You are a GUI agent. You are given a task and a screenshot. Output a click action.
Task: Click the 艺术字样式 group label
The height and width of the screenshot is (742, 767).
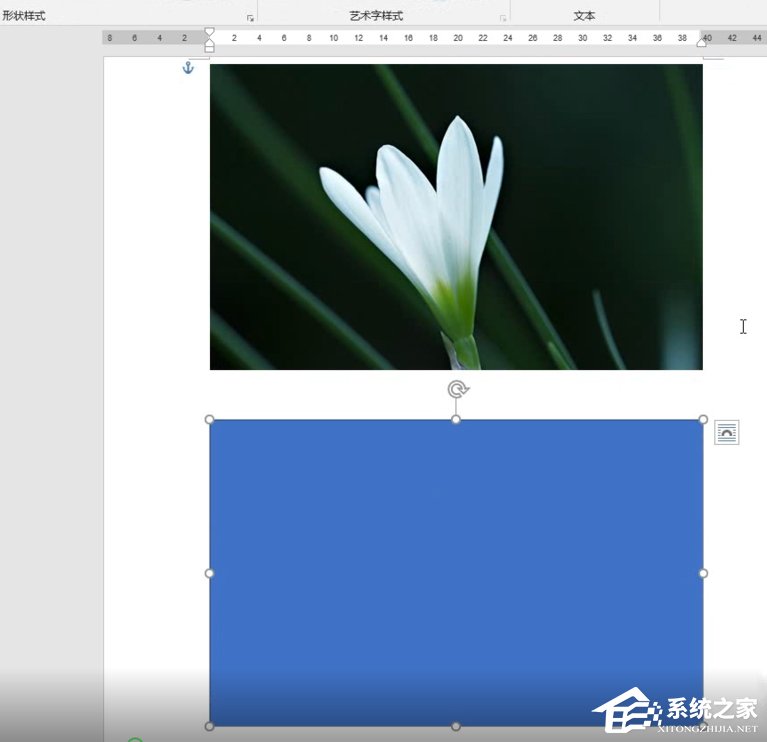click(x=376, y=16)
